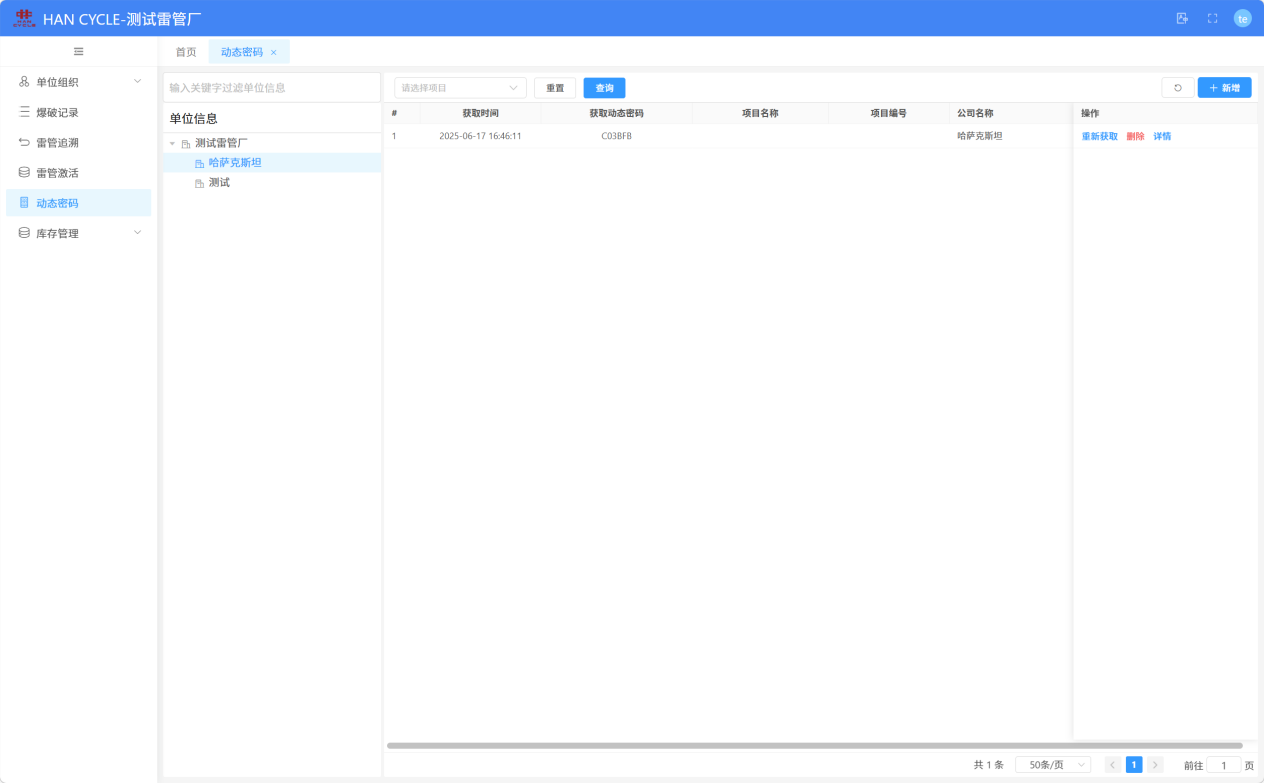Viewport: 1264px width, 783px height.
Task: Click the 共 1 条 total text
Action: coord(989,765)
